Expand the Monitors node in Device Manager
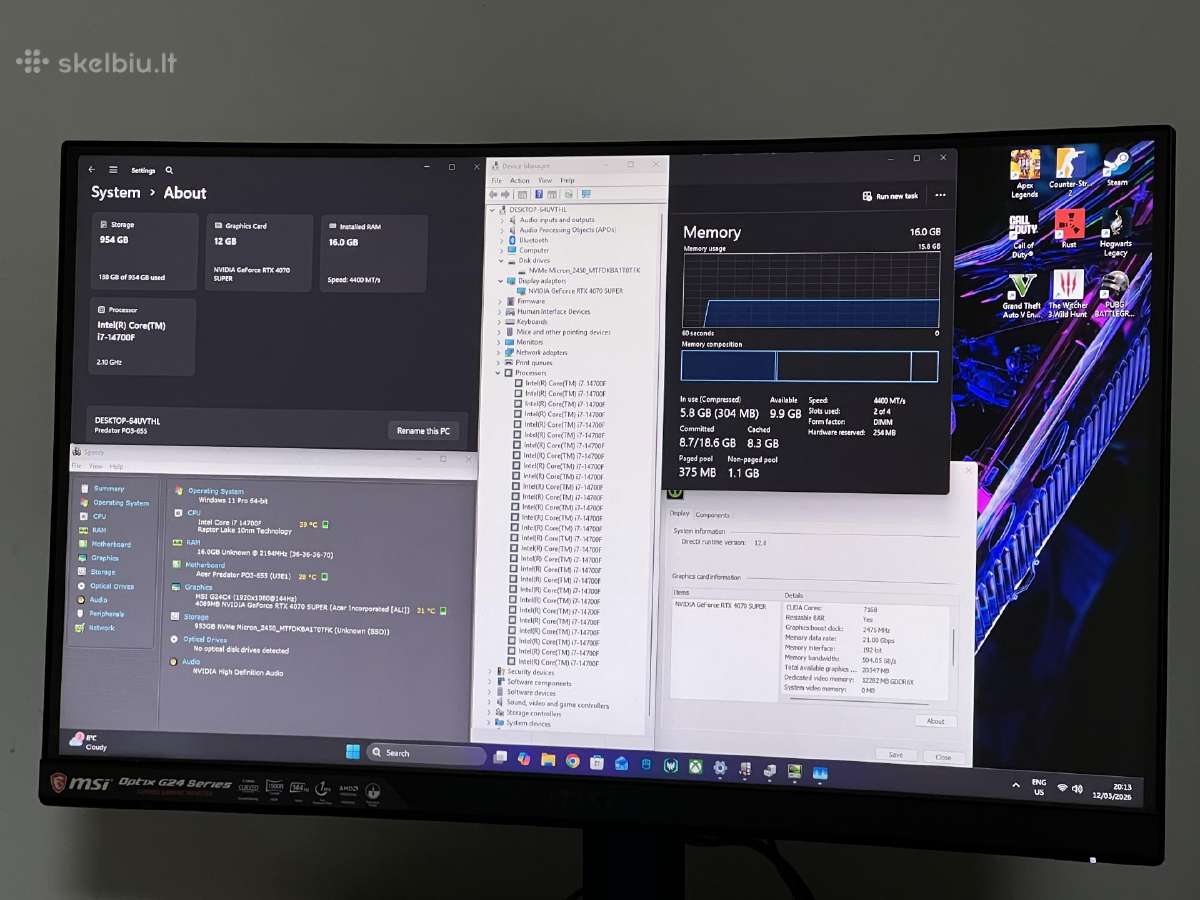 (499, 342)
